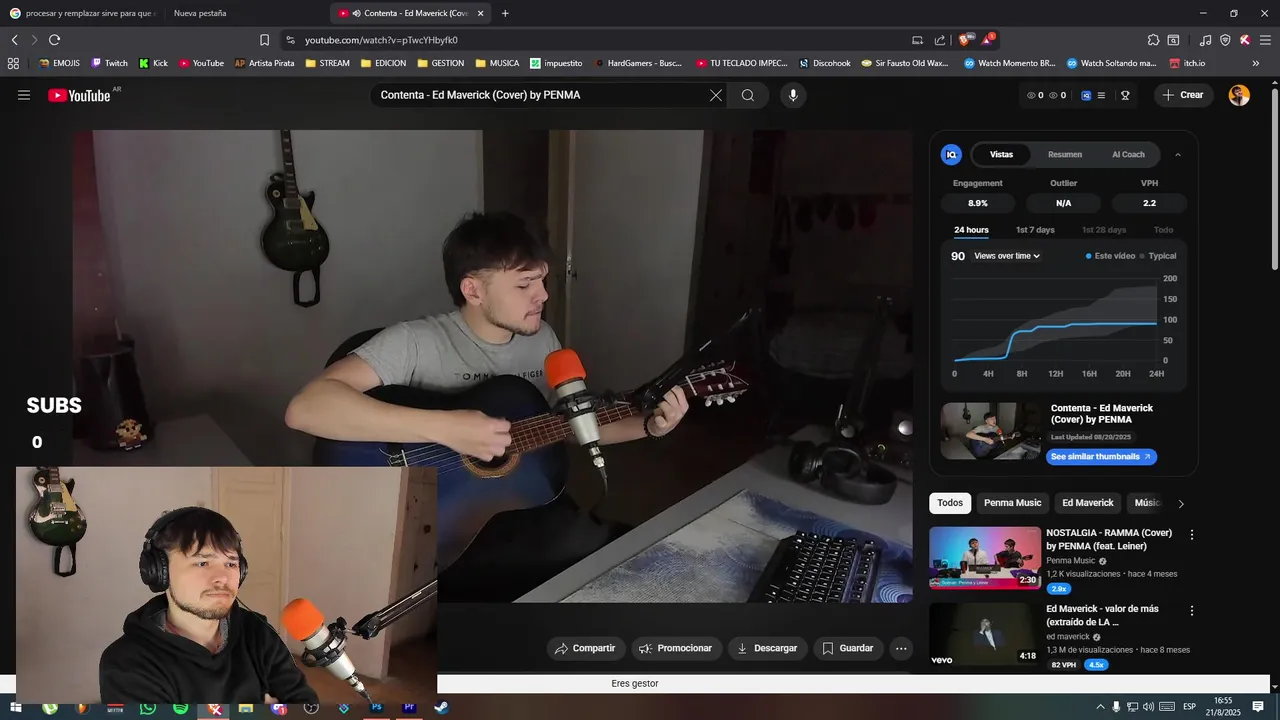Open the NOSTALGIA - RAMMA video thumbnail
The width and height of the screenshot is (1280, 720).
[985, 558]
